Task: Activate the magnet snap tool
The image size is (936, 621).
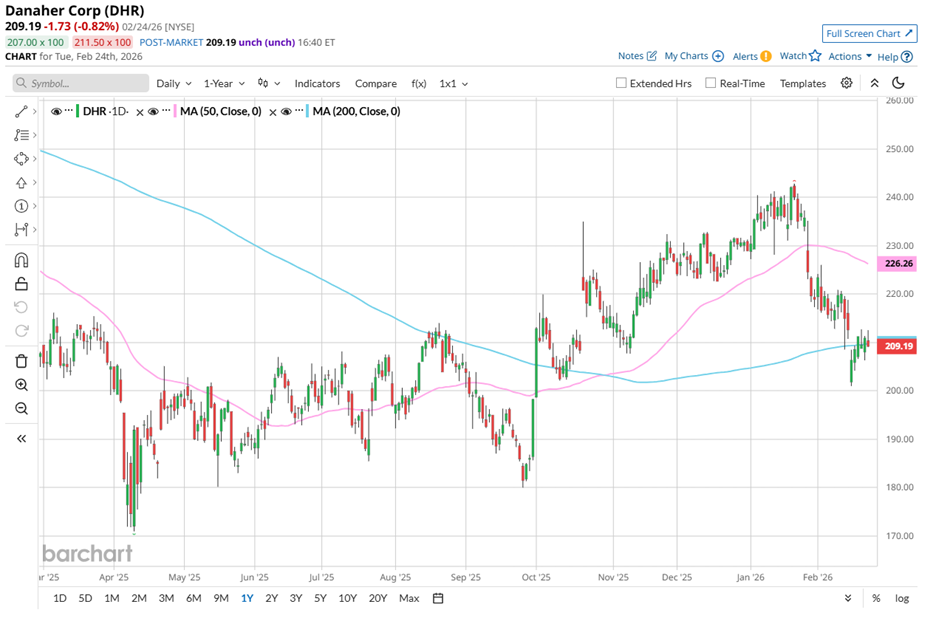Action: coord(21,260)
